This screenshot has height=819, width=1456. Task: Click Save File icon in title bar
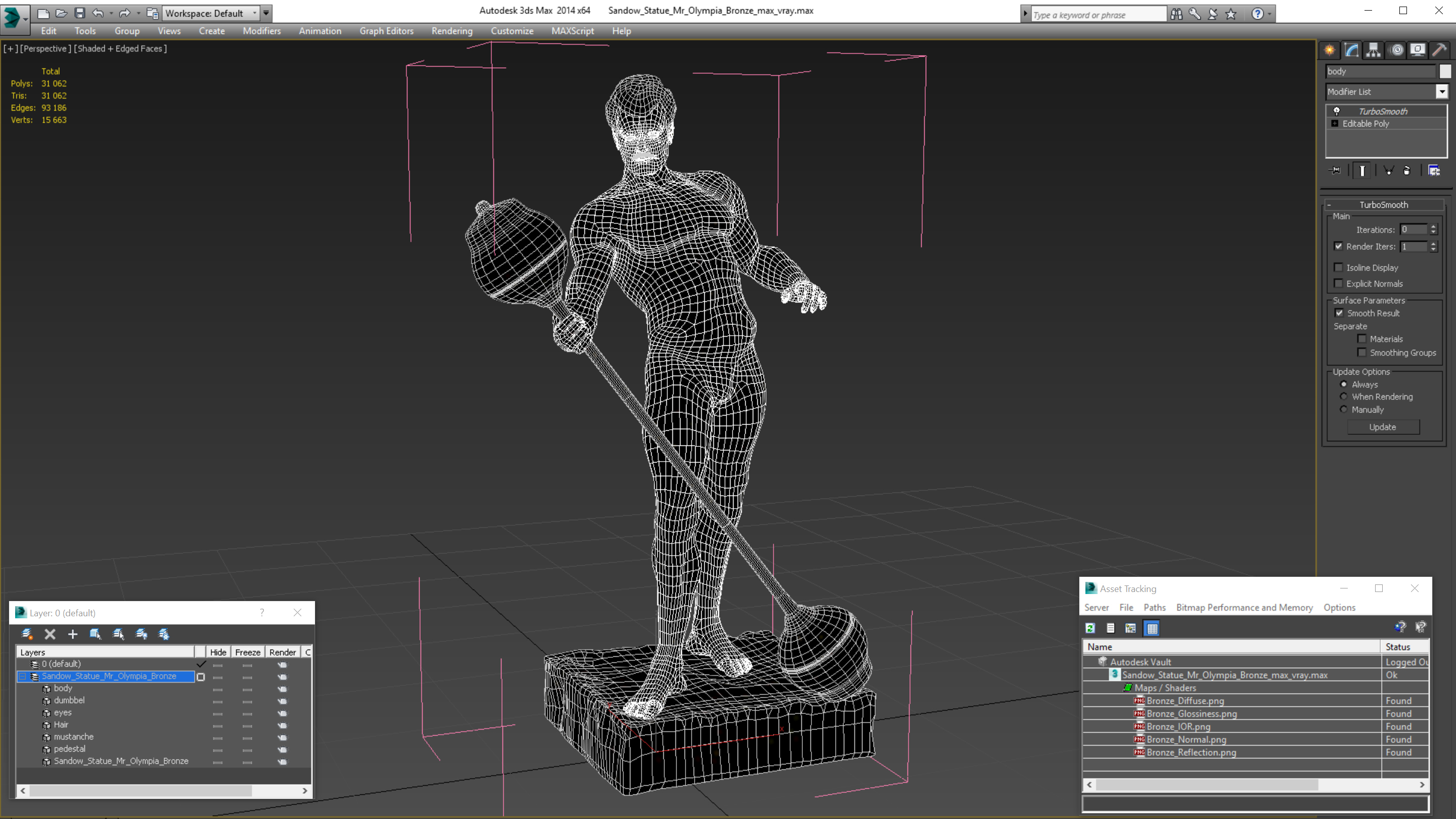click(x=80, y=13)
